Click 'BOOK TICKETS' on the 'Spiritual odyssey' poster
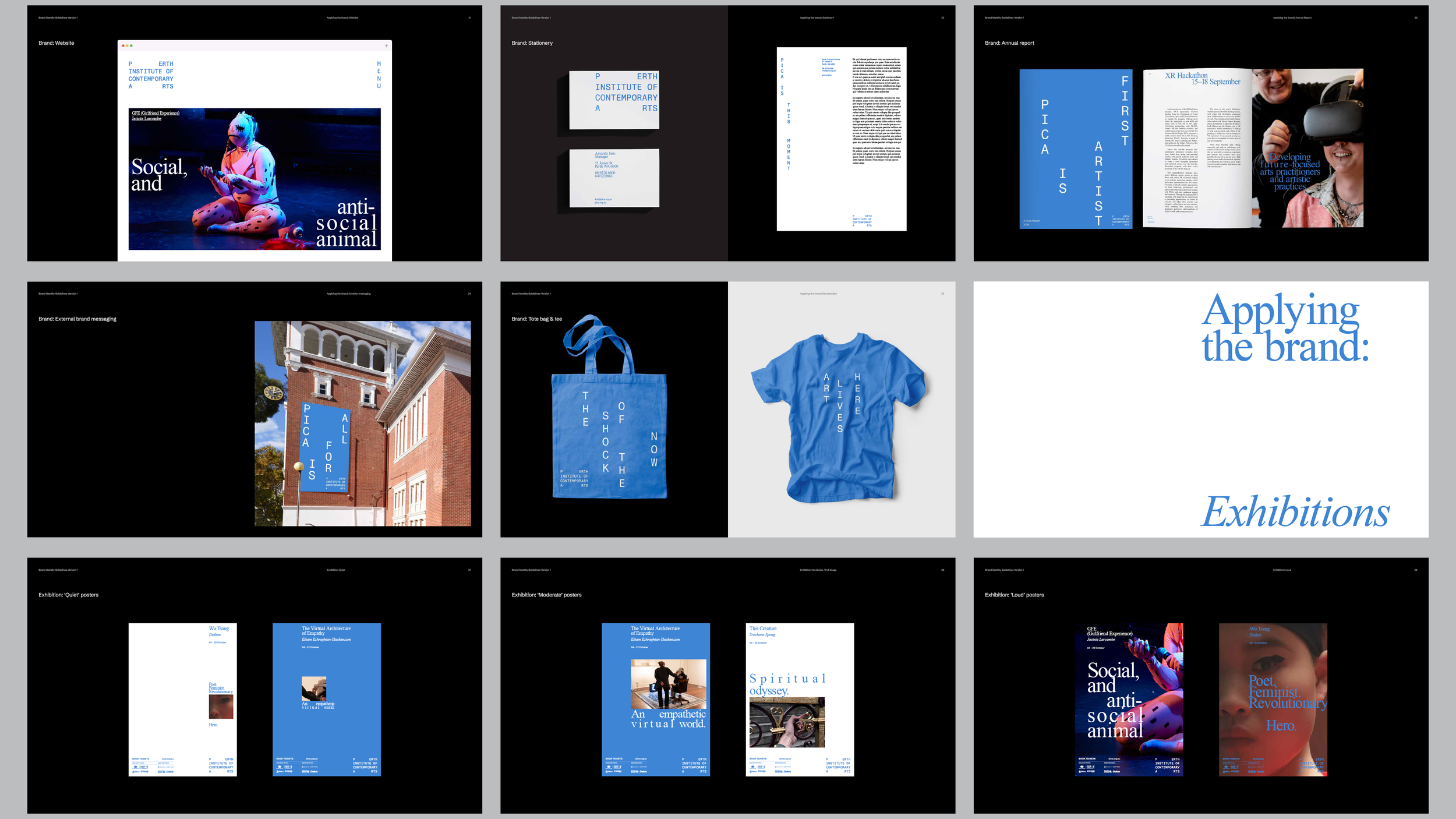 click(758, 758)
